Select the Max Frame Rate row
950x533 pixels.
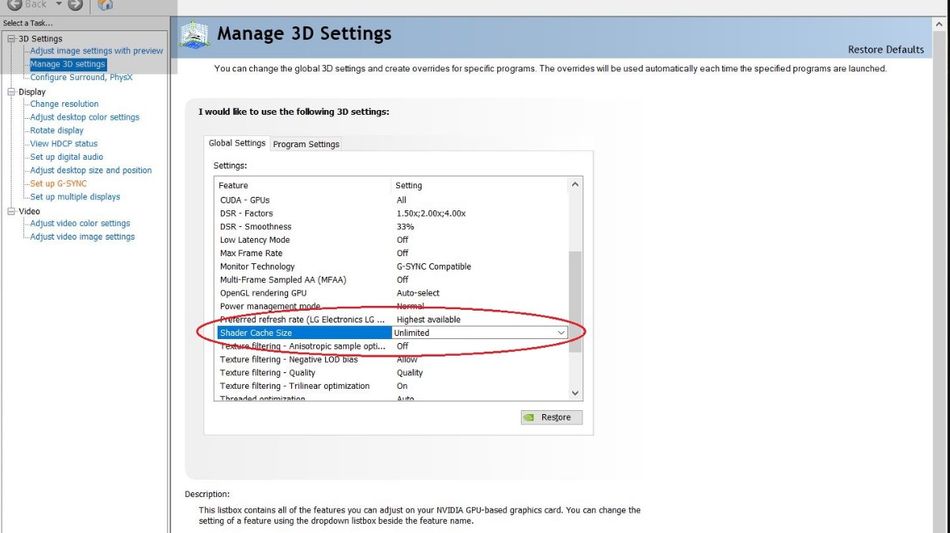tap(392, 253)
